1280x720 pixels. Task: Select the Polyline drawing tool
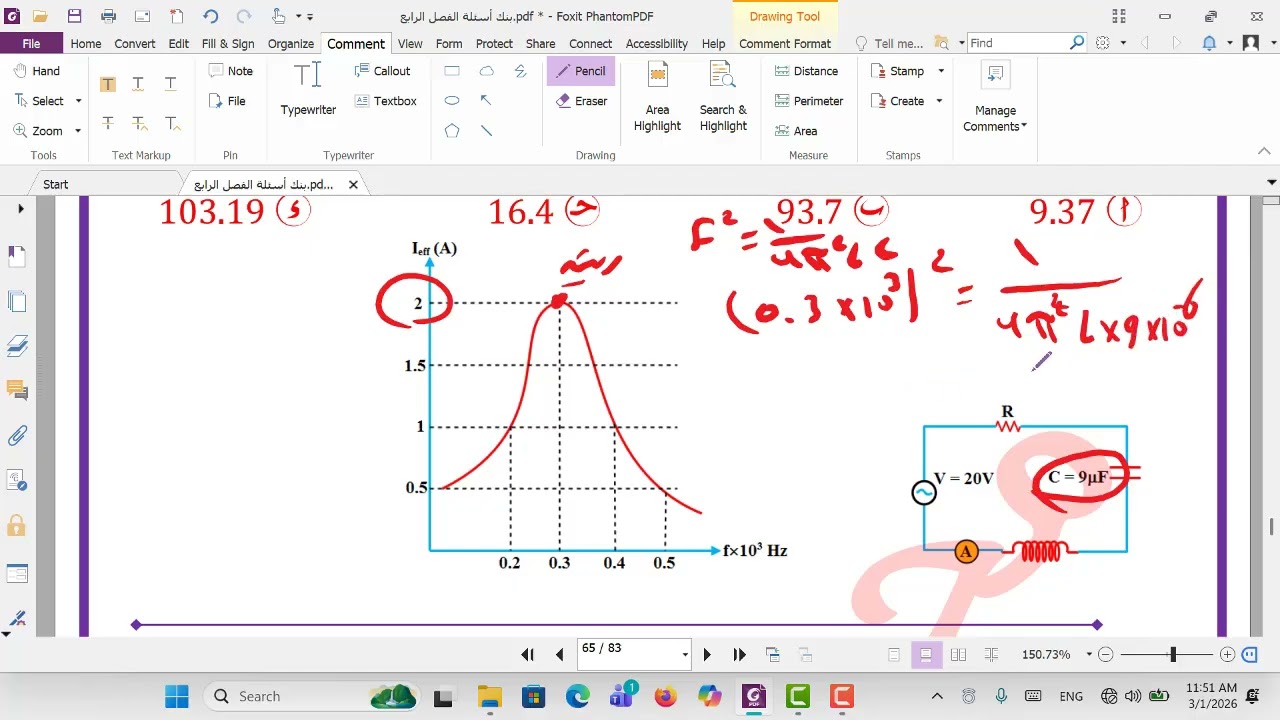[520, 71]
